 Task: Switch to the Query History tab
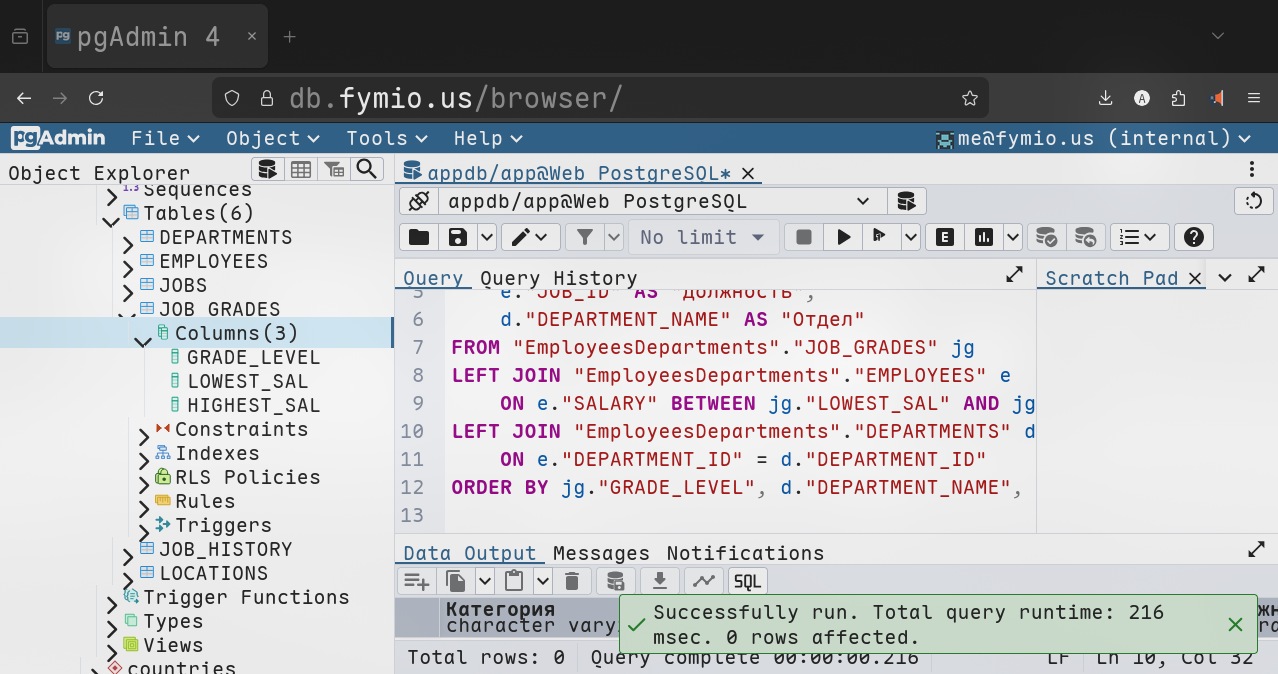tap(558, 278)
